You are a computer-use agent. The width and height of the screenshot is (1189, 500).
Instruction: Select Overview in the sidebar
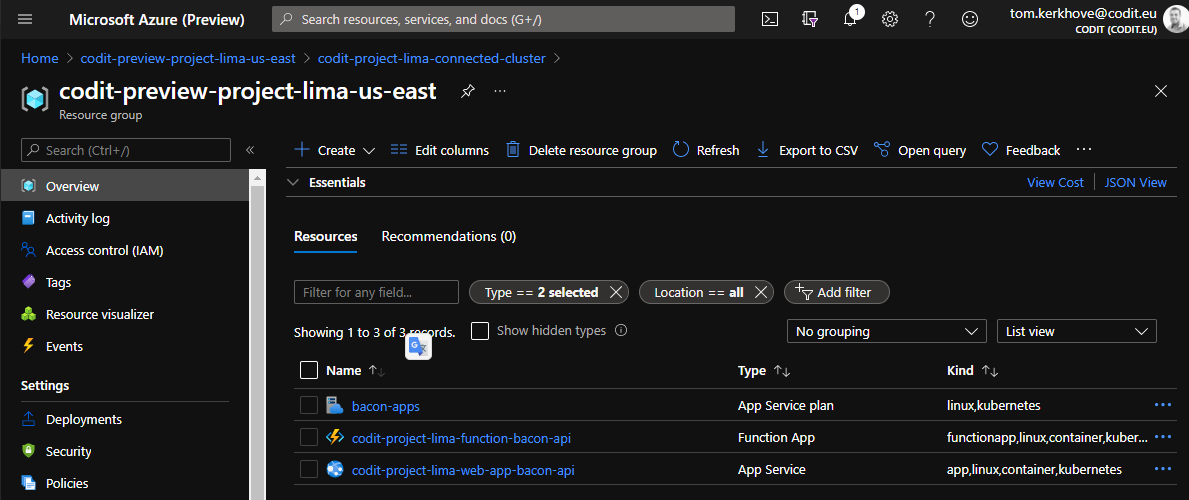(x=124, y=186)
